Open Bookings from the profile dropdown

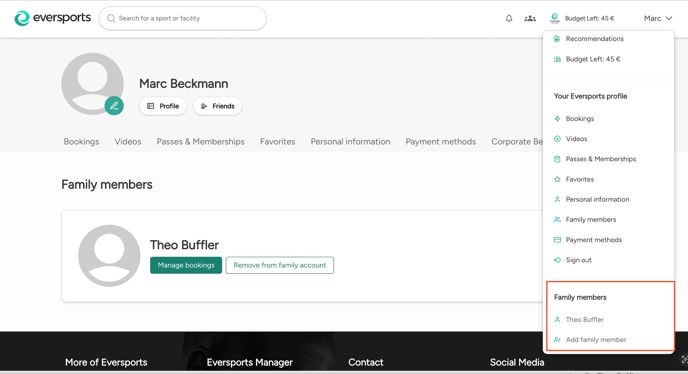[579, 119]
